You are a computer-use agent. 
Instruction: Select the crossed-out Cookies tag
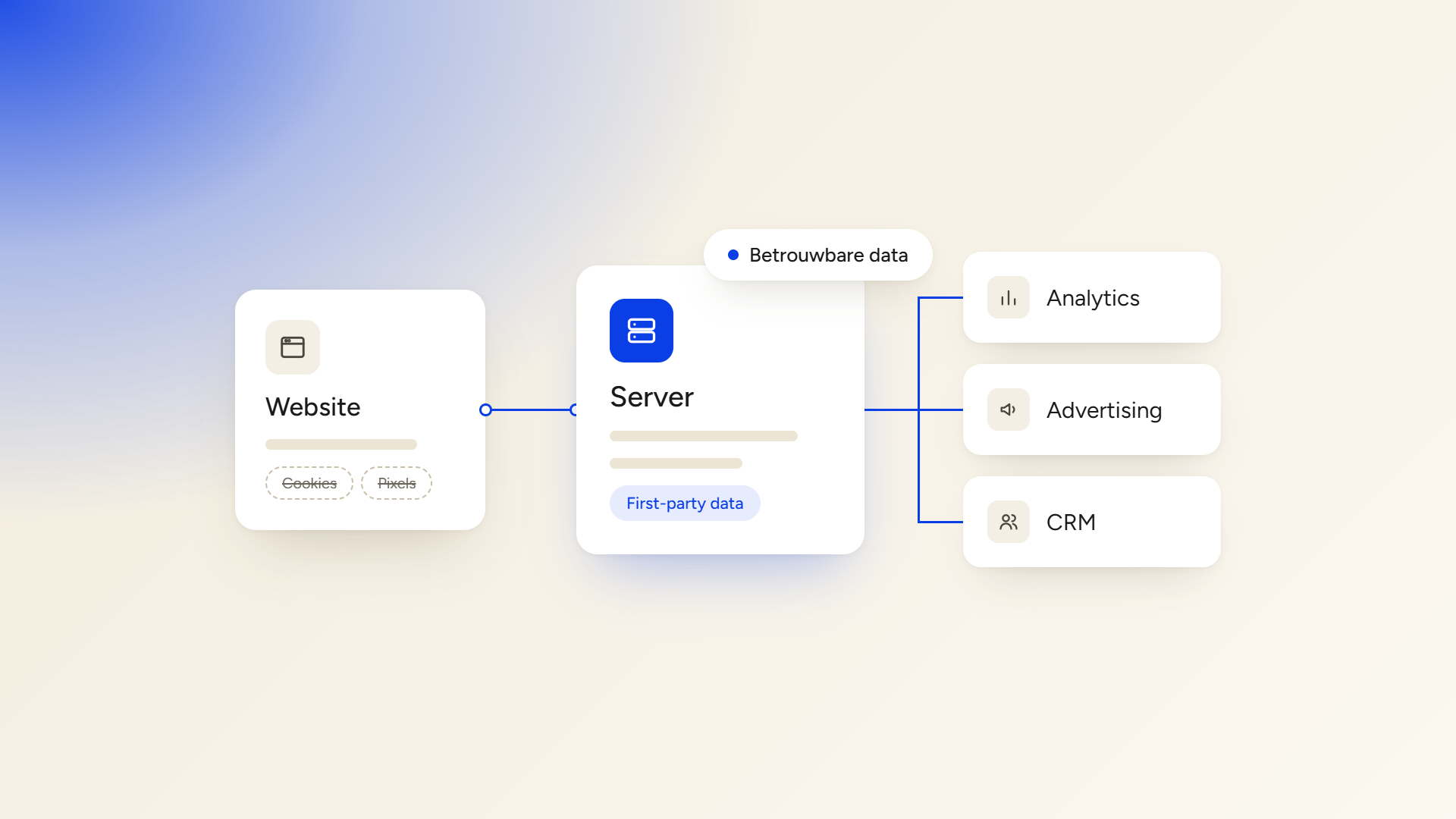[x=309, y=483]
